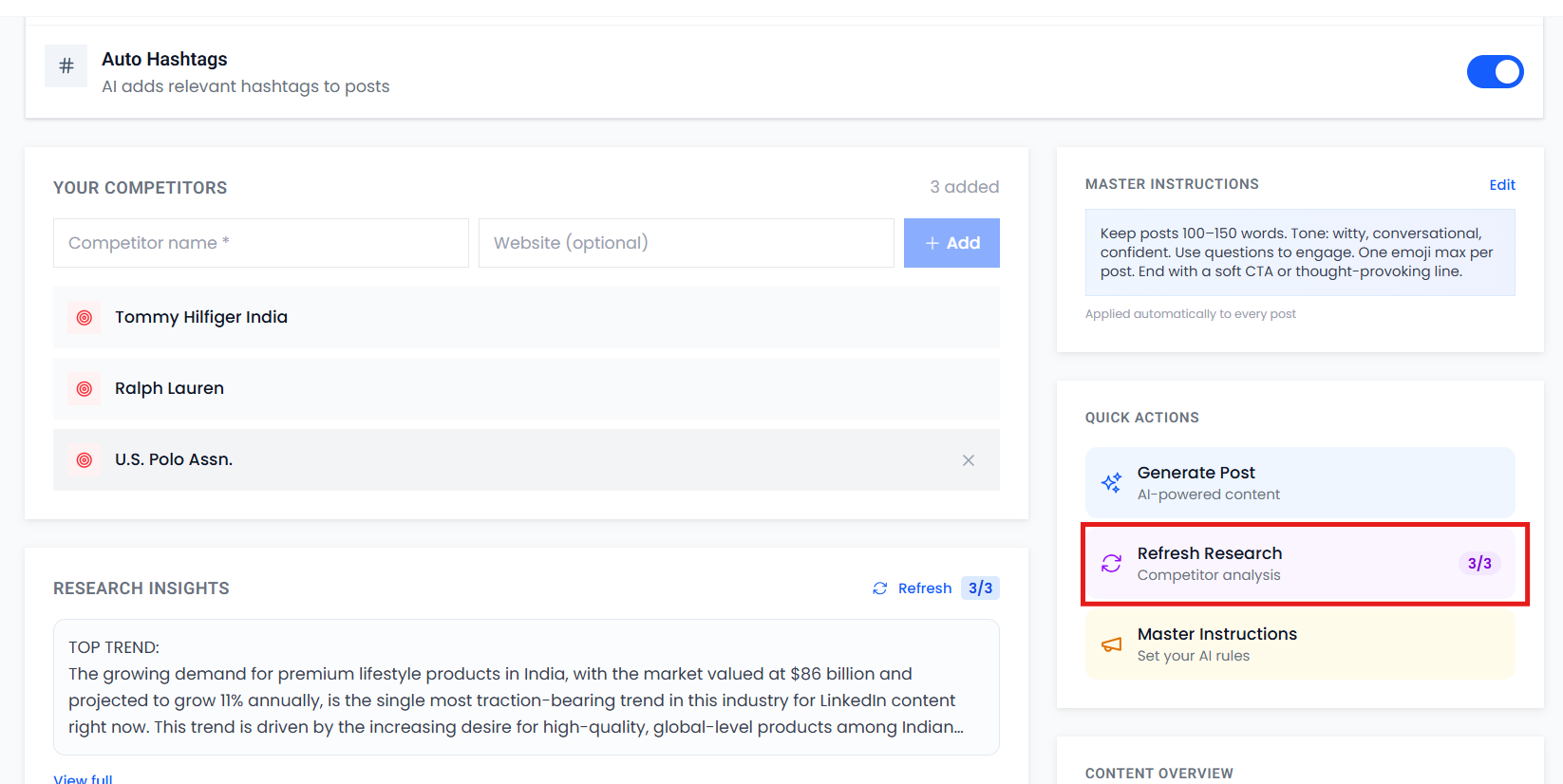Image resolution: width=1563 pixels, height=784 pixels.
Task: Open Generate Post quick action
Action: click(x=1300, y=482)
